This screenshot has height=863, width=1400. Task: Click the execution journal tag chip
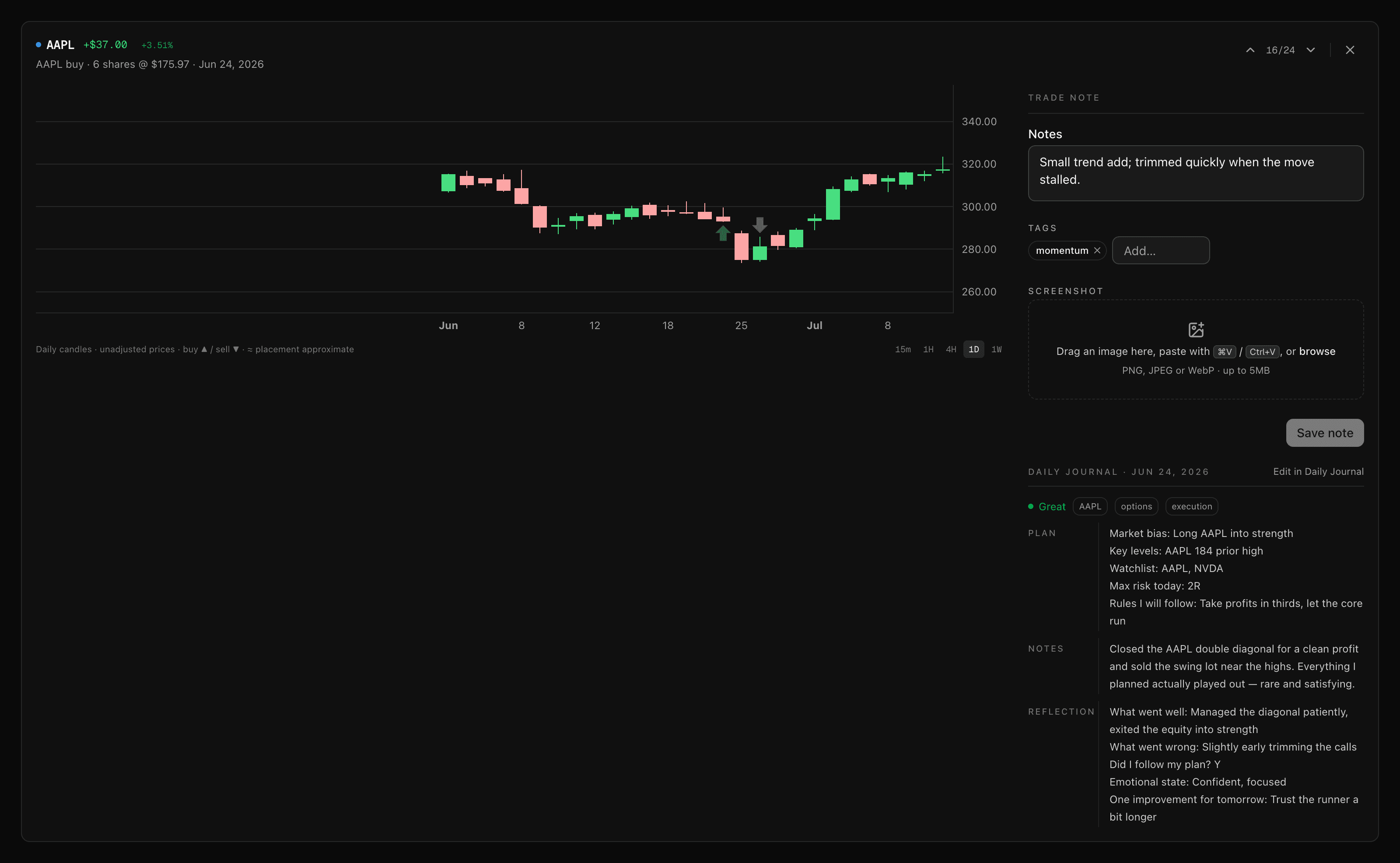[x=1192, y=506]
